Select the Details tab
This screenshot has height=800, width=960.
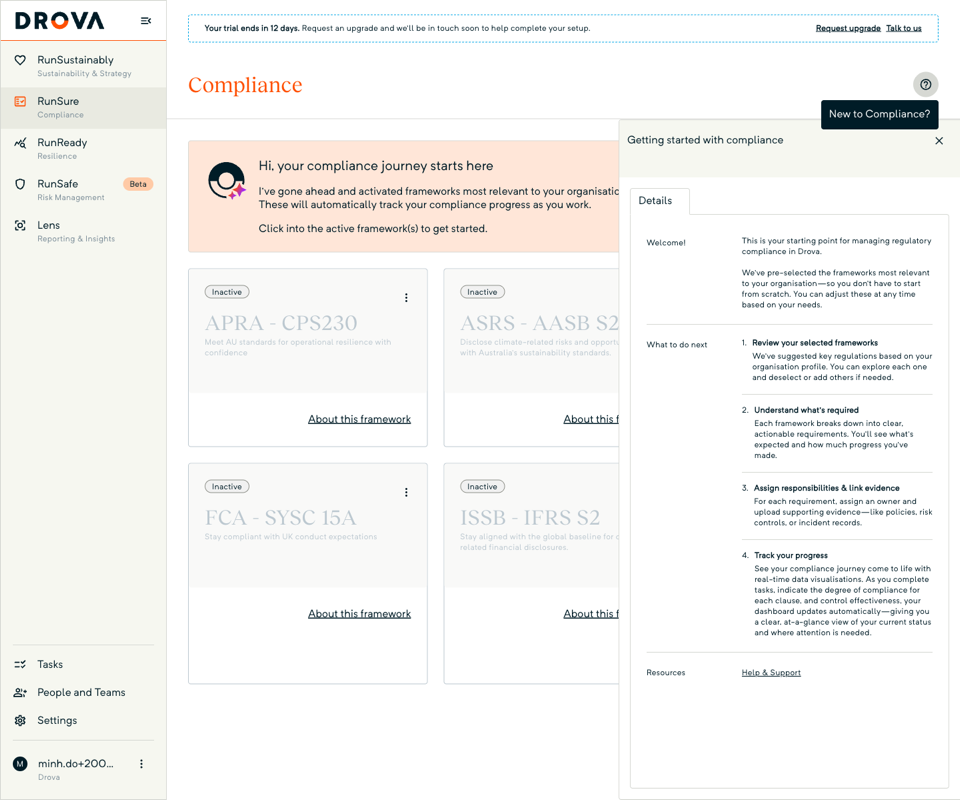(659, 201)
